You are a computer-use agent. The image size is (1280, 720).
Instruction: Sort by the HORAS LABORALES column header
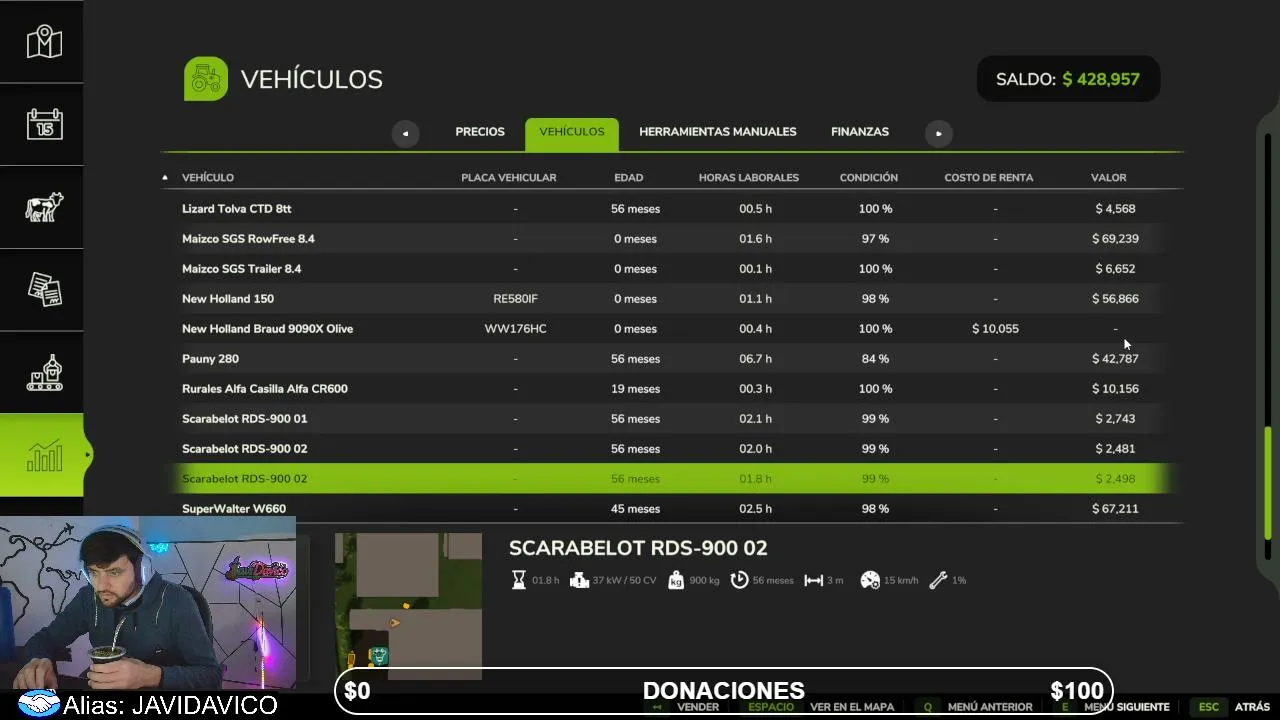coord(748,178)
